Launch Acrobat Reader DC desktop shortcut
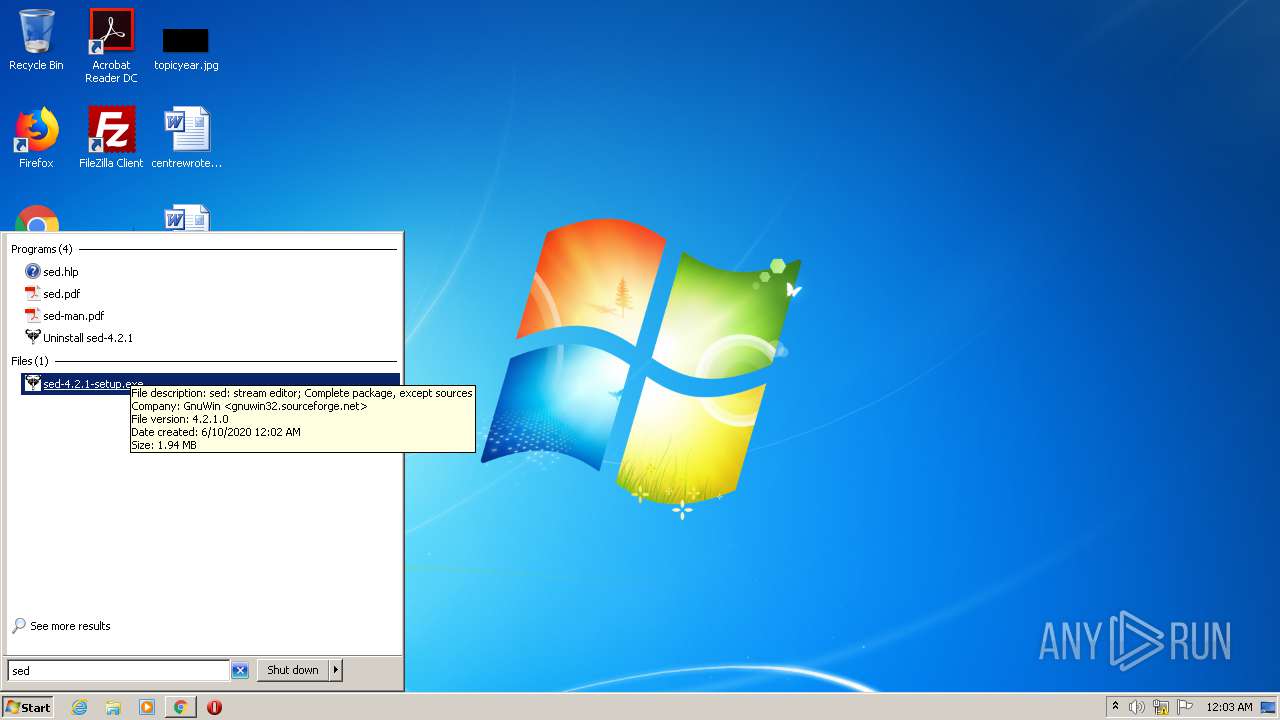 (111, 46)
